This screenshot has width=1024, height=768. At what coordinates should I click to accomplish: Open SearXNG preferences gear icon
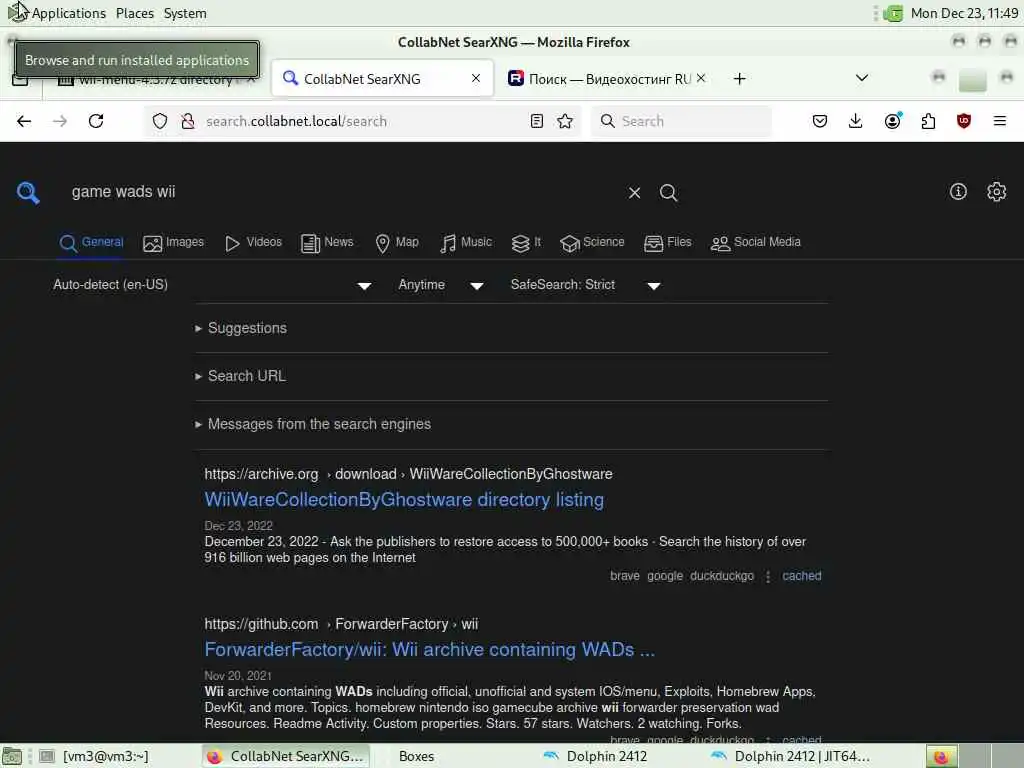(997, 191)
